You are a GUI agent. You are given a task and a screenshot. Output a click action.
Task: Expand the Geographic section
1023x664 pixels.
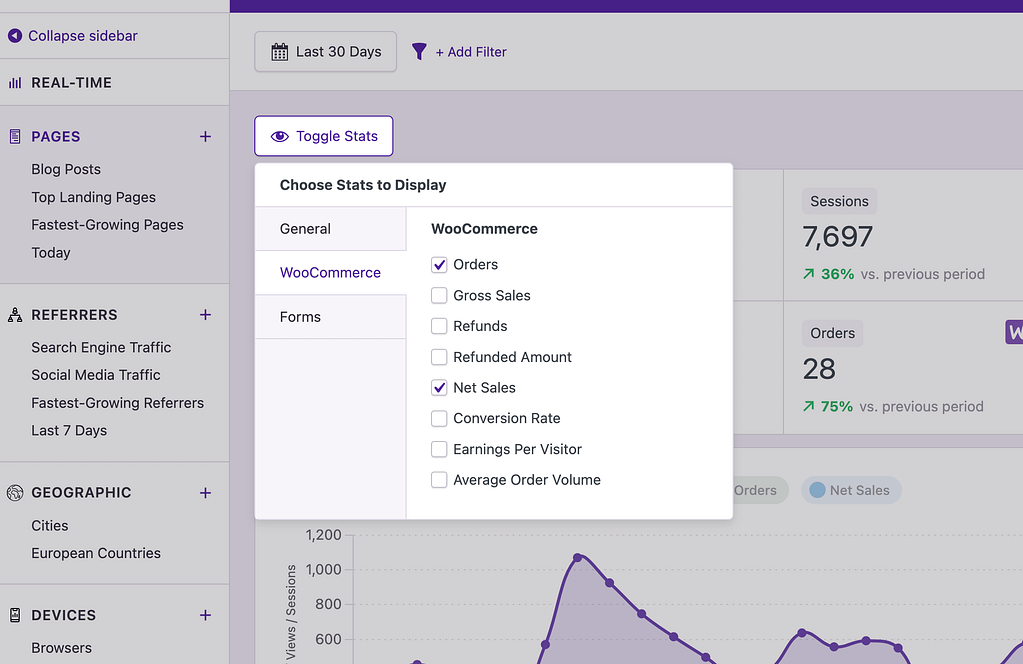(x=205, y=492)
